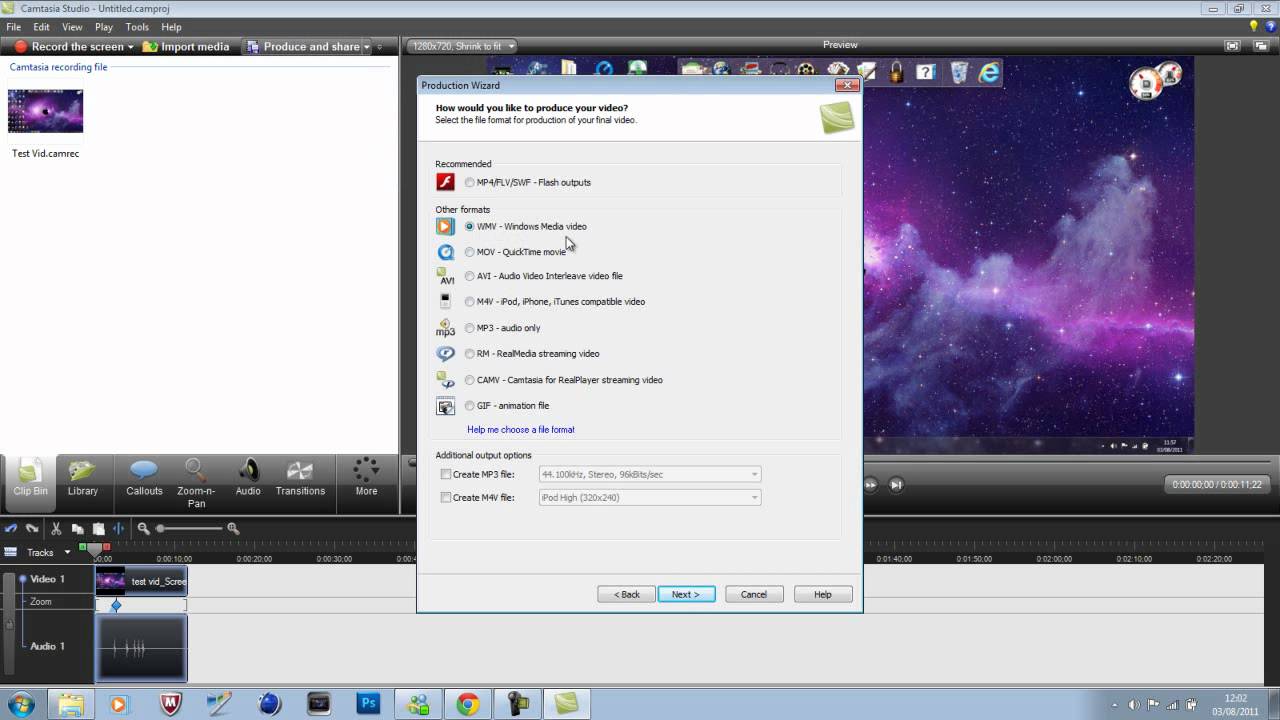Click the lock icon on the tracks
The height and width of the screenshot is (720, 1280).
click(10, 625)
